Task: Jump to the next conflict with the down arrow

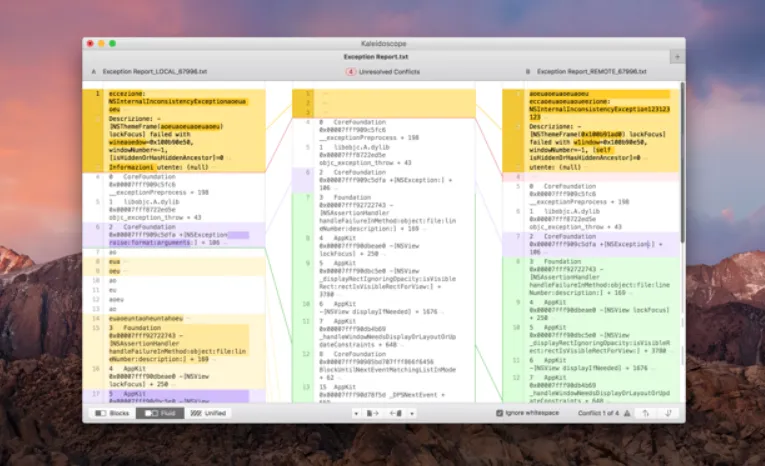Action: pos(668,413)
